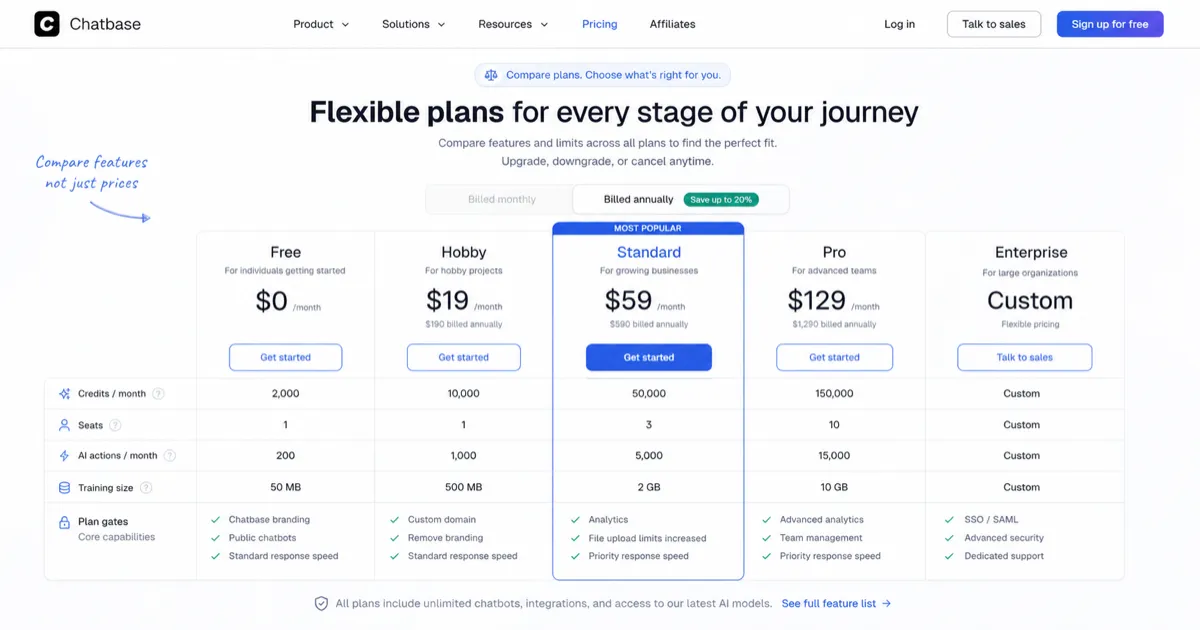Click the Chatbase logo icon
The height and width of the screenshot is (630, 1200).
[47, 23]
